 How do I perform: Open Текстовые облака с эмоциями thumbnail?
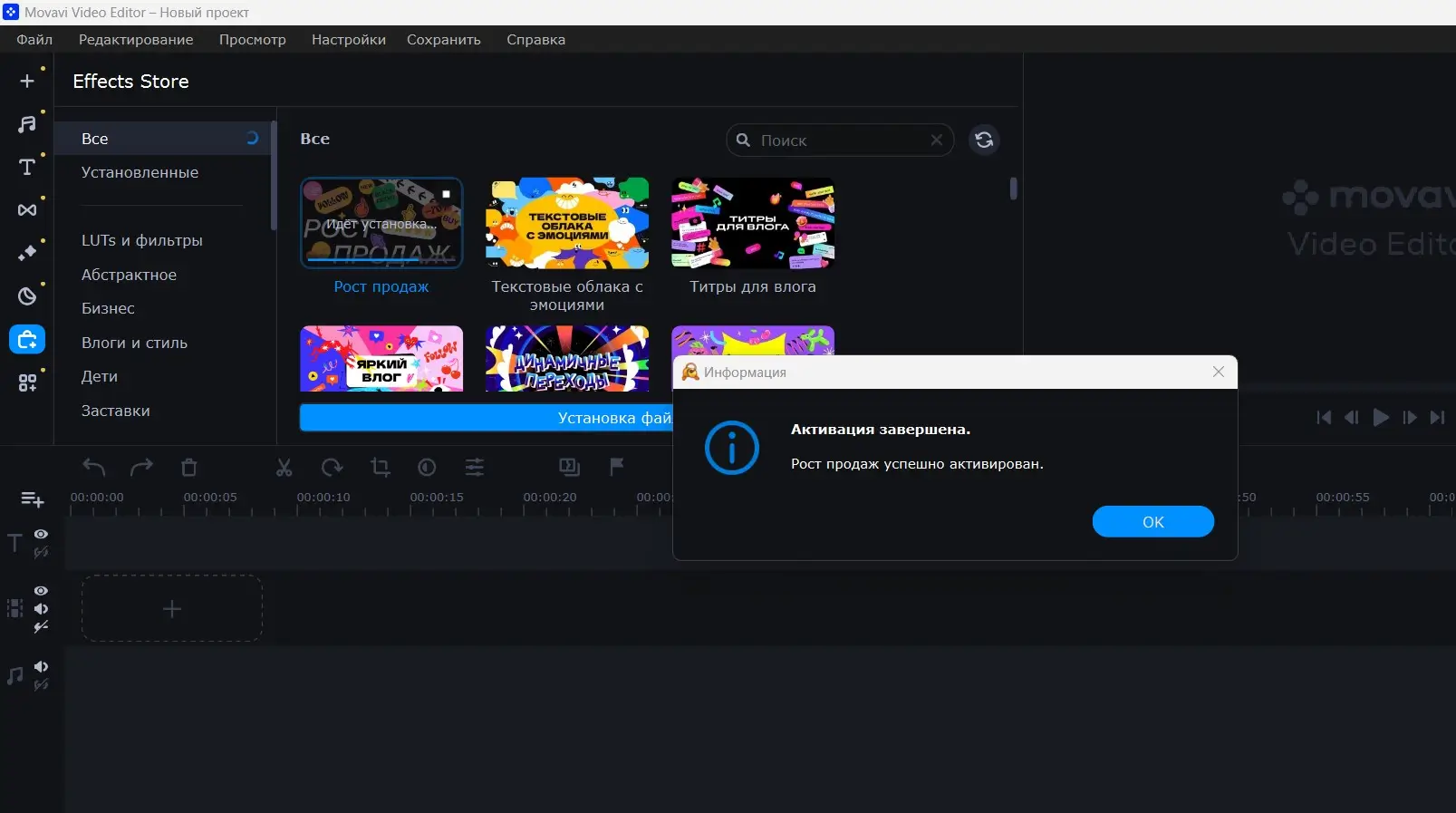(x=567, y=223)
